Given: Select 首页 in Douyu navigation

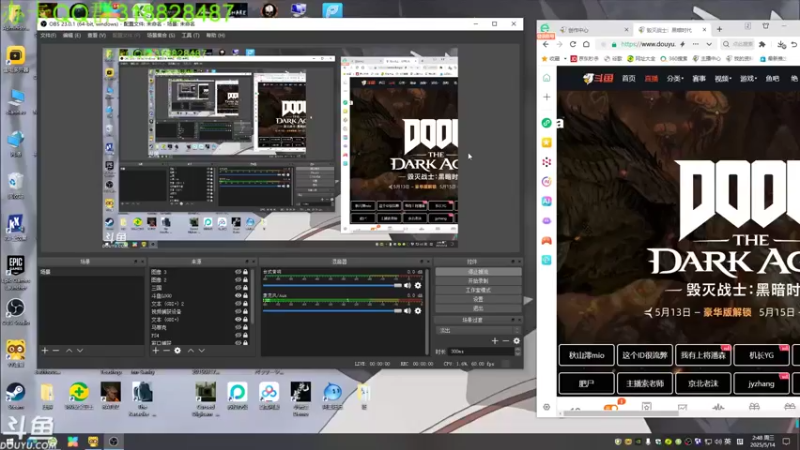Looking at the screenshot, I should (x=629, y=79).
